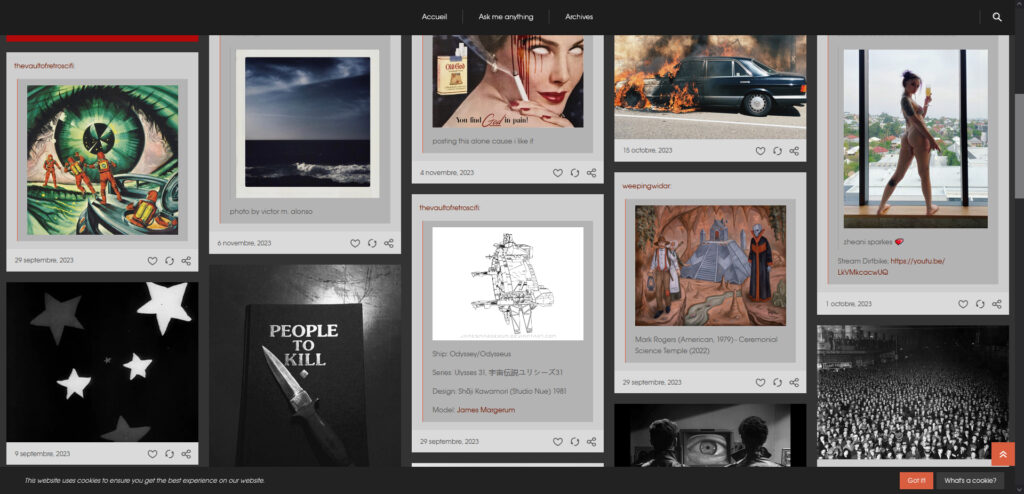Screen dimensions: 1024x494
Task: Reblog the Odyssey ship design post
Action: (x=574, y=442)
